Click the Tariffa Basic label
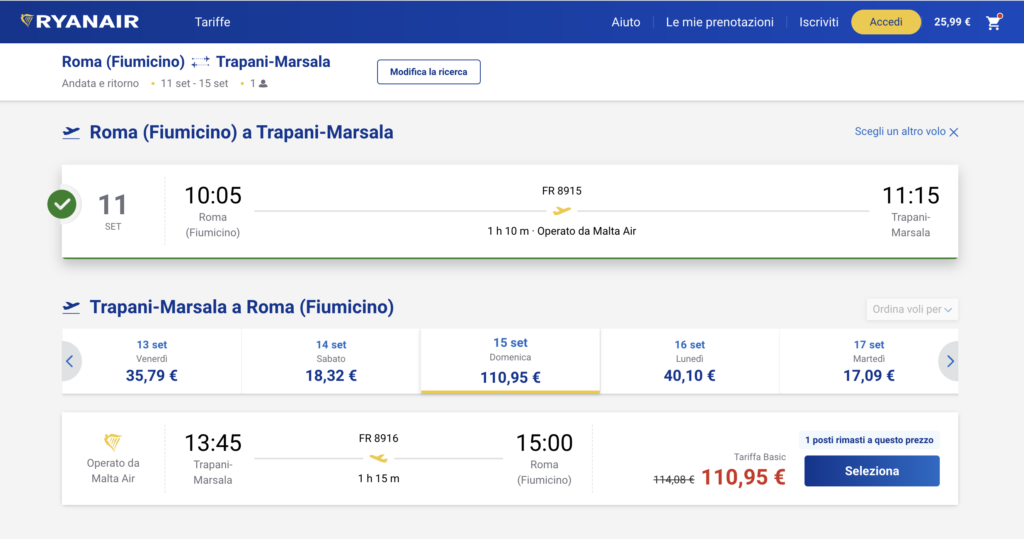Image resolution: width=1024 pixels, height=539 pixels. pyautogui.click(x=760, y=457)
